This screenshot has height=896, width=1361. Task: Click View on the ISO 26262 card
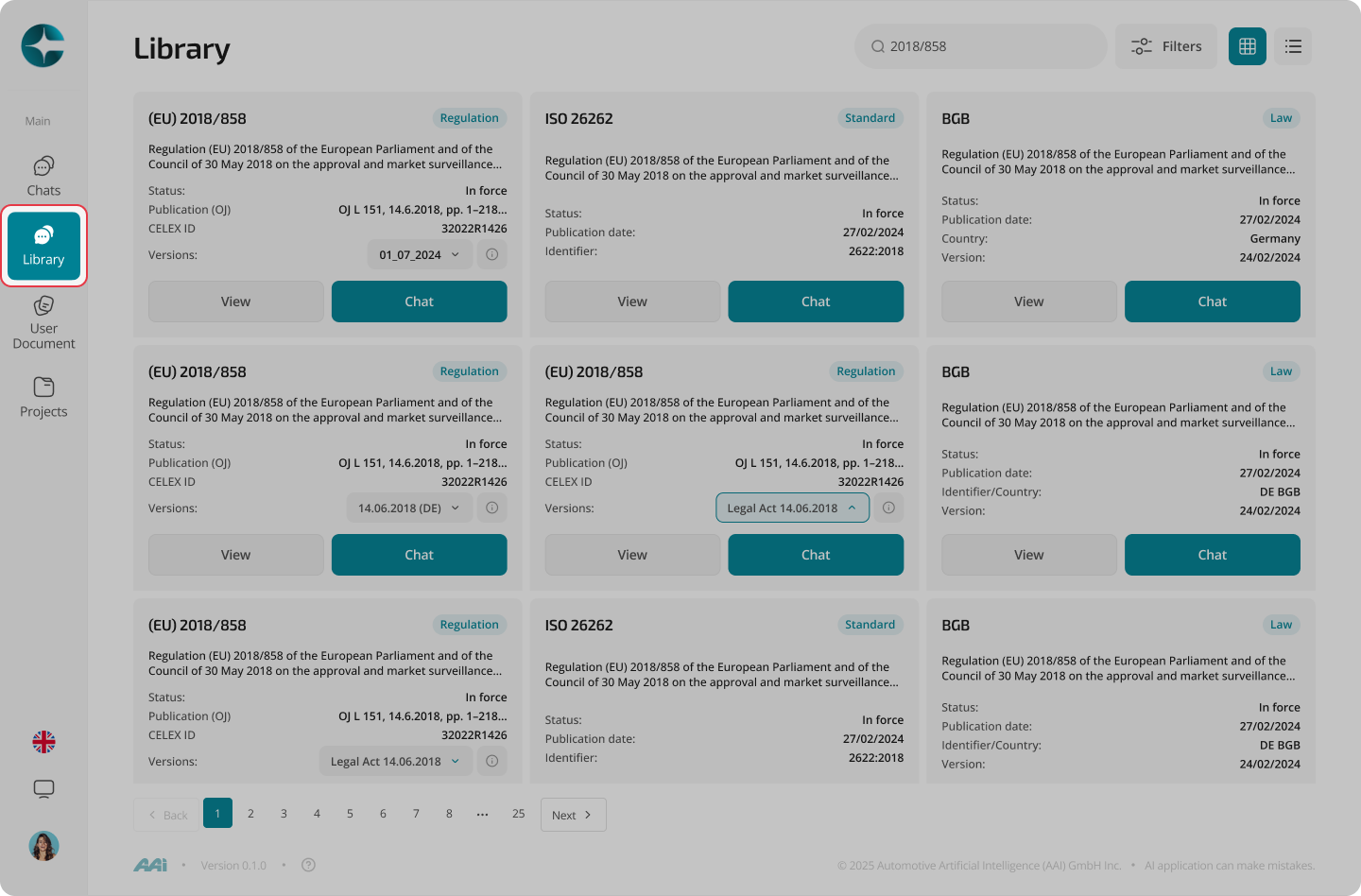(x=632, y=302)
